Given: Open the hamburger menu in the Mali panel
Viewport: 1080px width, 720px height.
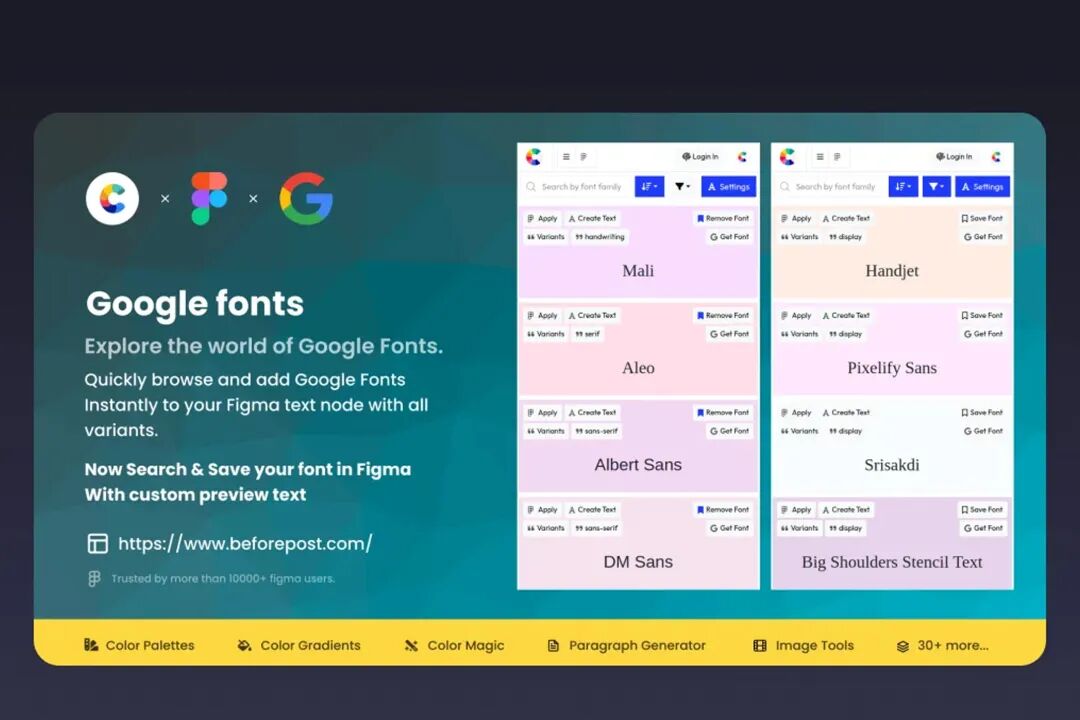Looking at the screenshot, I should click(x=566, y=157).
